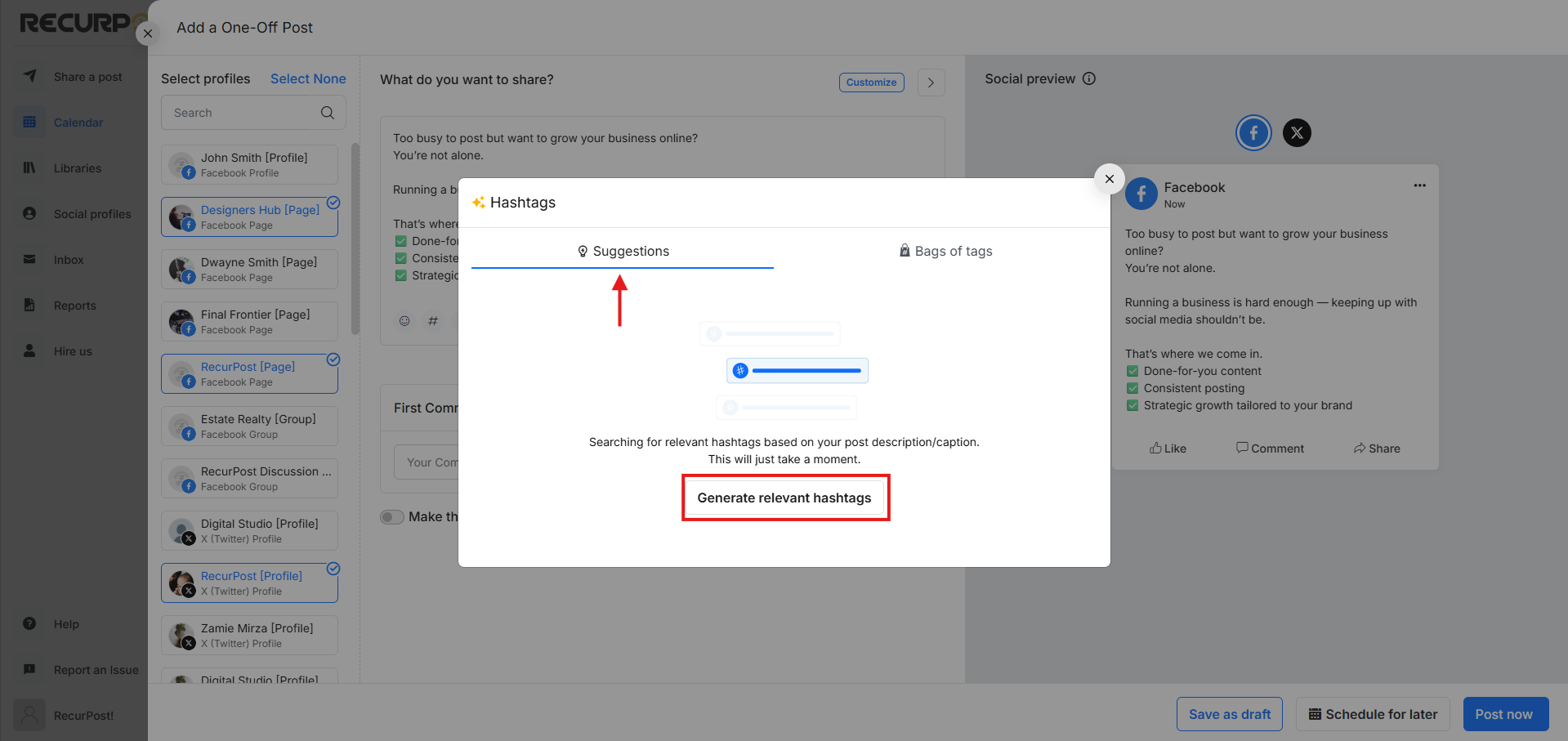Screen dimensions: 1568x741
Task: Click Share in the preview
Action: 1377,449
